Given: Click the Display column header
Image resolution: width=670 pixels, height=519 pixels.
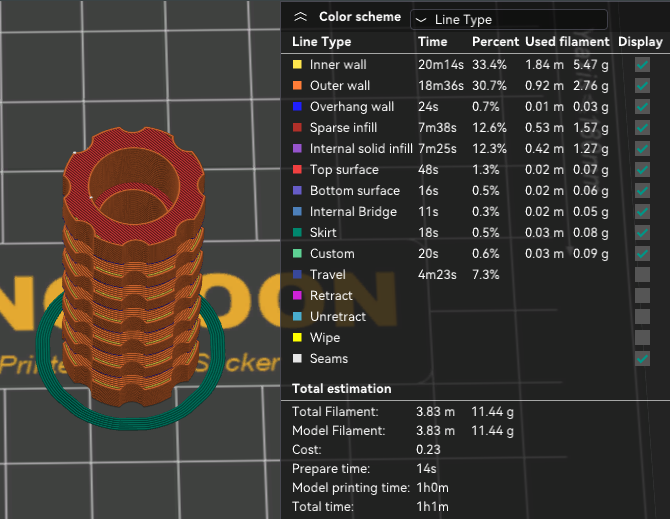Looking at the screenshot, I should (640, 41).
